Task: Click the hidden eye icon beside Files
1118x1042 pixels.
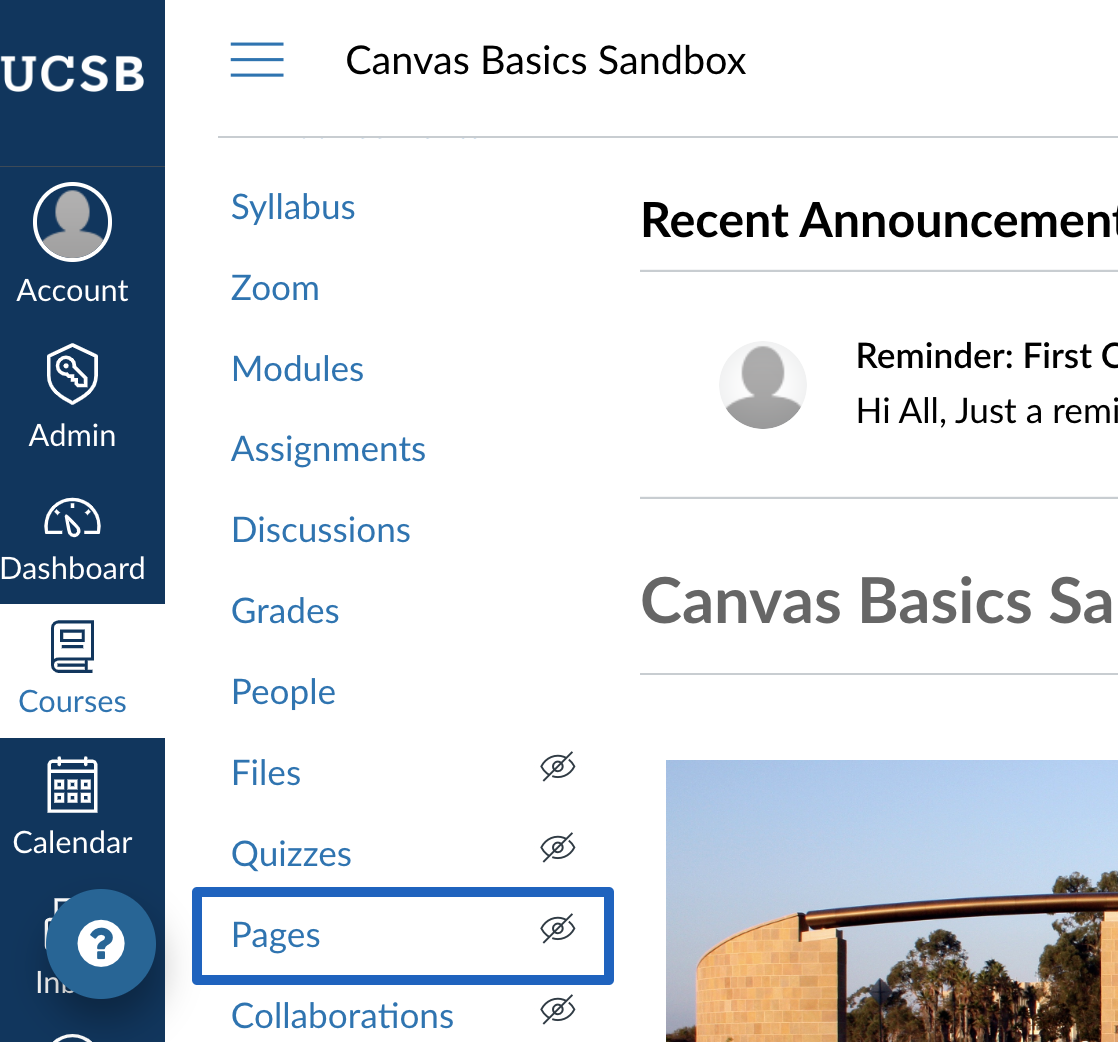Action: pyautogui.click(x=558, y=767)
